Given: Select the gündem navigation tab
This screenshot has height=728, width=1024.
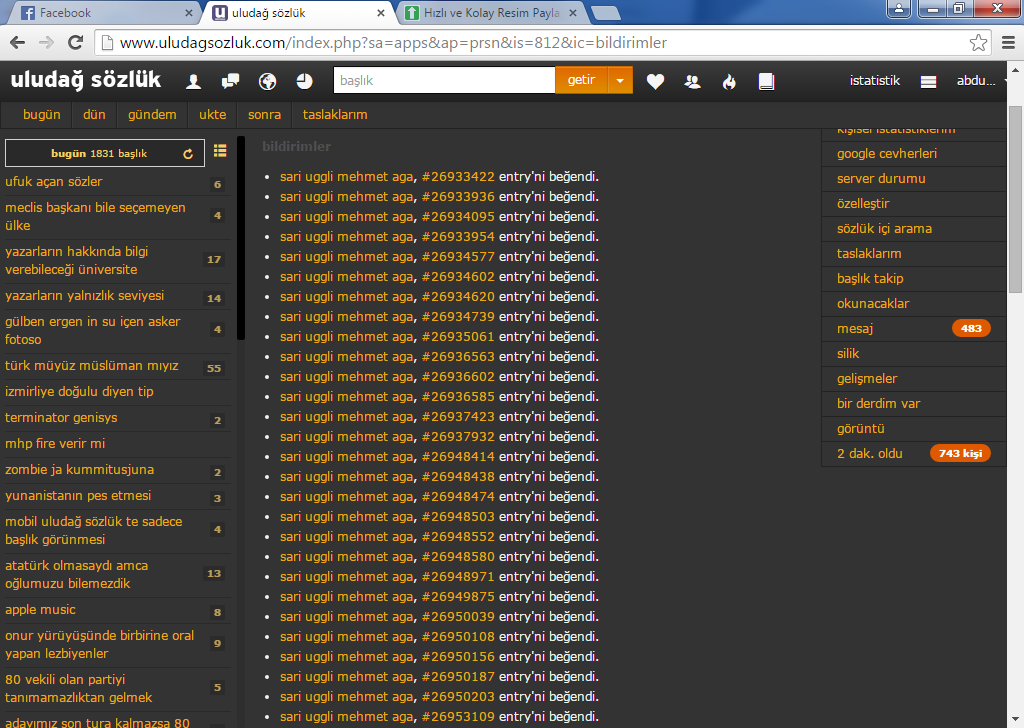Looking at the screenshot, I should (152, 114).
